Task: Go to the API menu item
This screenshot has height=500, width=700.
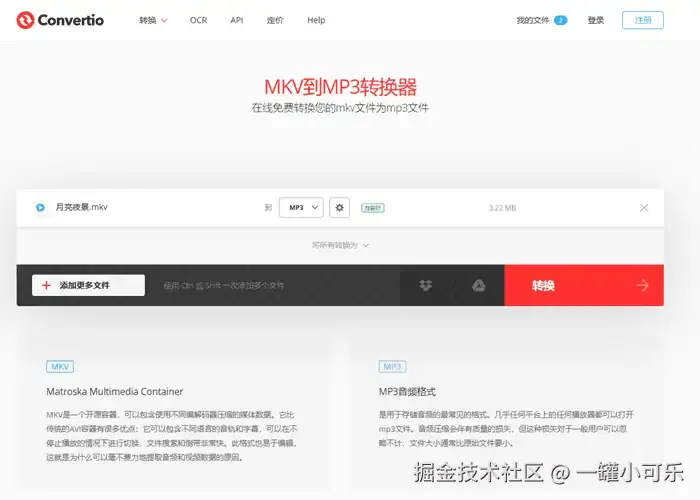Action: click(x=237, y=20)
